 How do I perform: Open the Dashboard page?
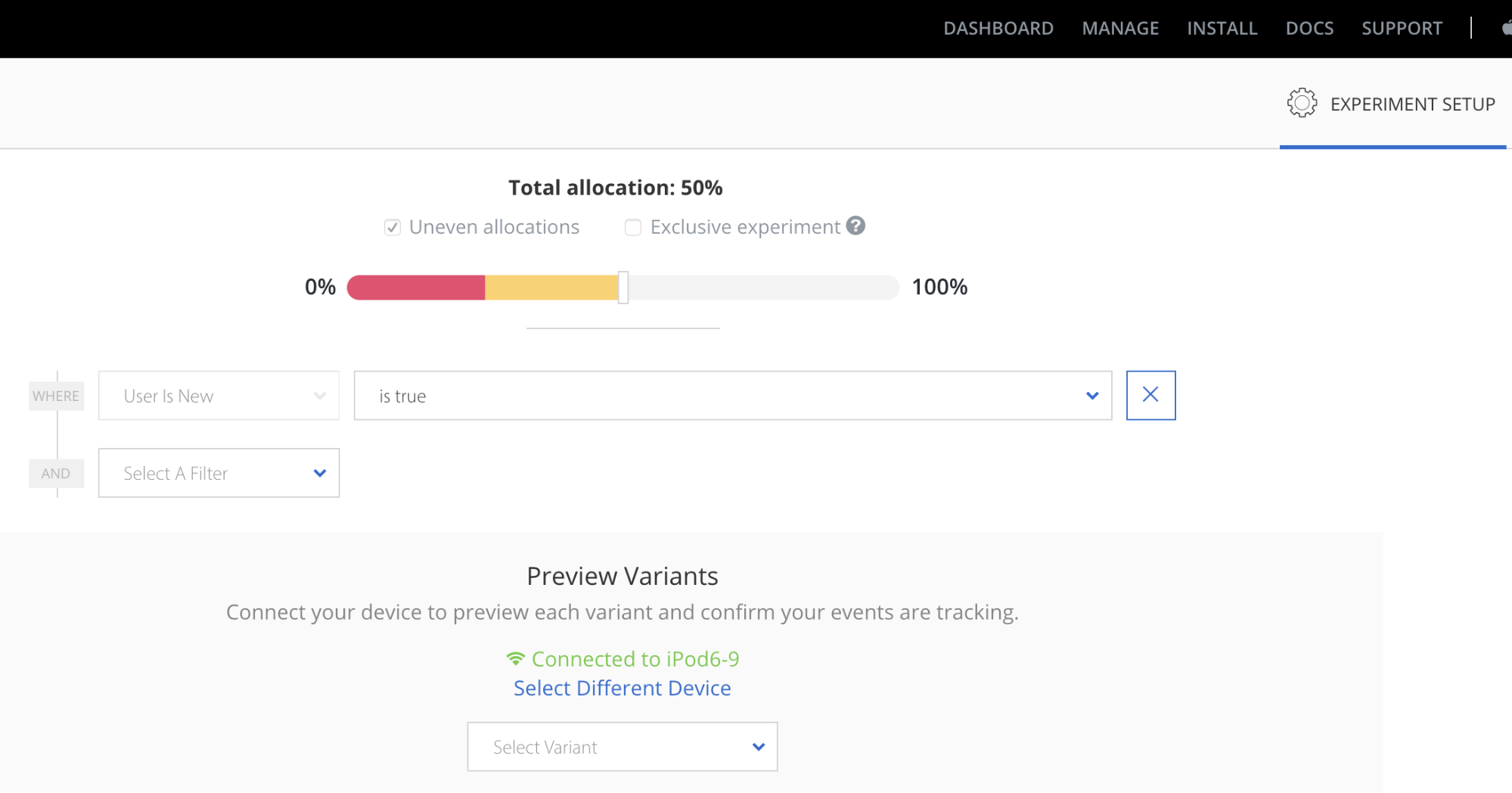(998, 29)
